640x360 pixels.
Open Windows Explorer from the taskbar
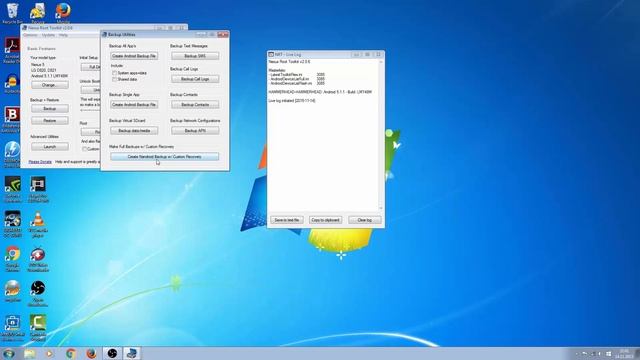pyautogui.click(x=29, y=353)
